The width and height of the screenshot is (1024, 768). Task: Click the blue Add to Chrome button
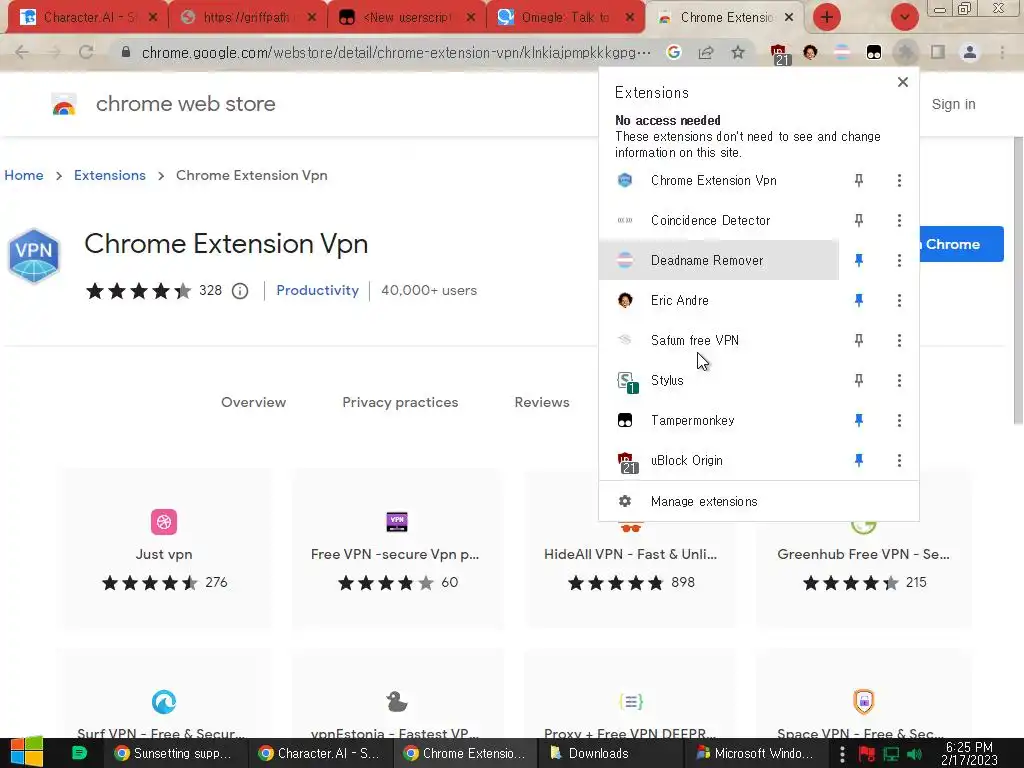pyautogui.click(x=961, y=244)
